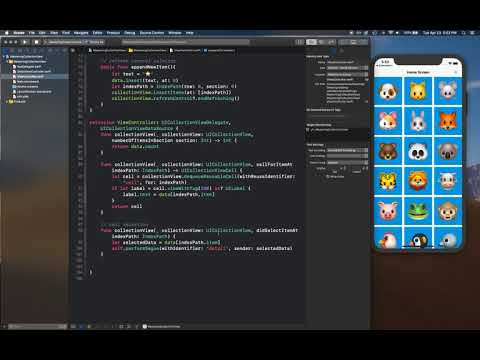Tap the cat emoji cell in the simulator
The image size is (480, 360).
pyautogui.click(x=418, y=91)
